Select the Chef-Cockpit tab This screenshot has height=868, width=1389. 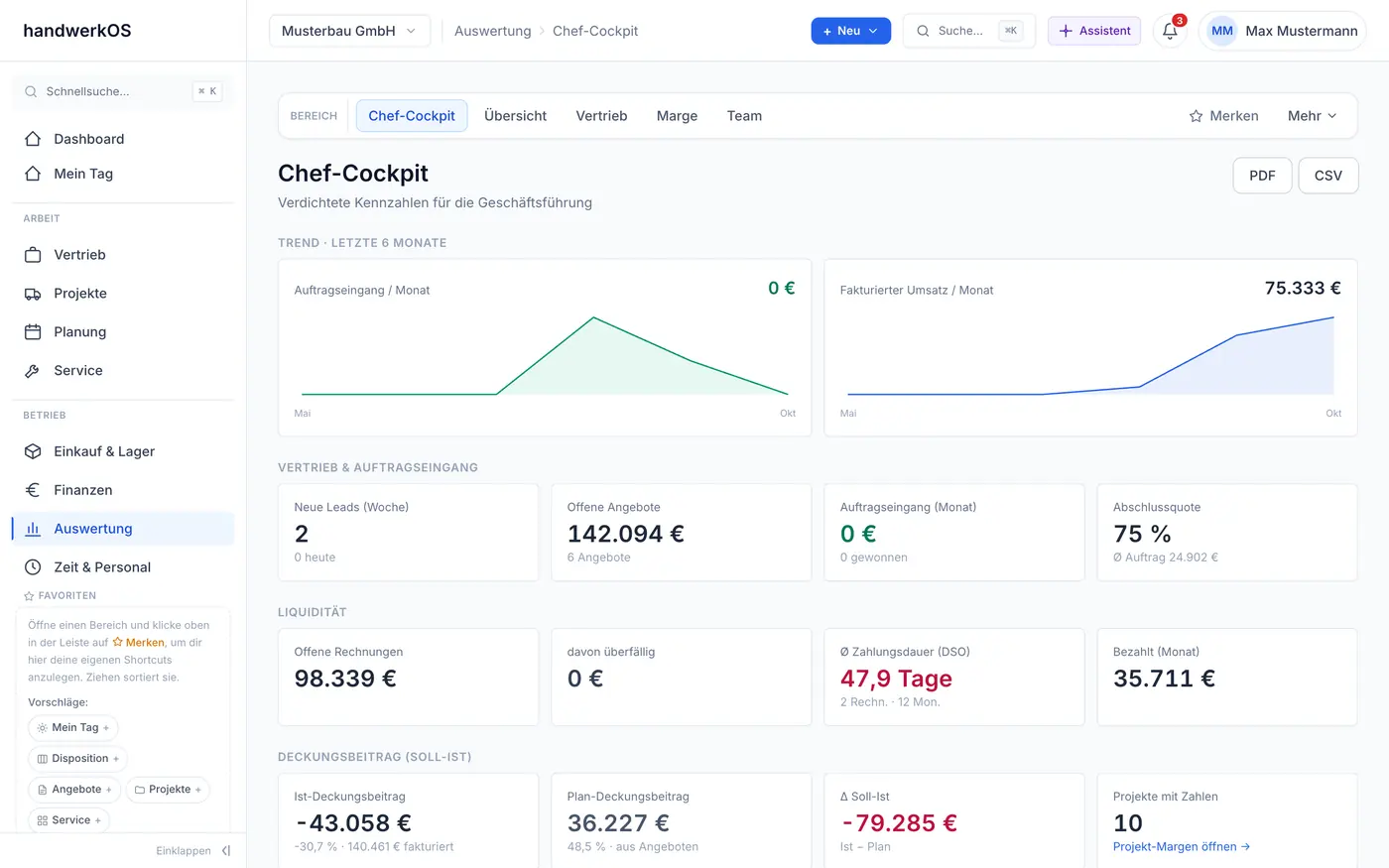[x=412, y=116]
